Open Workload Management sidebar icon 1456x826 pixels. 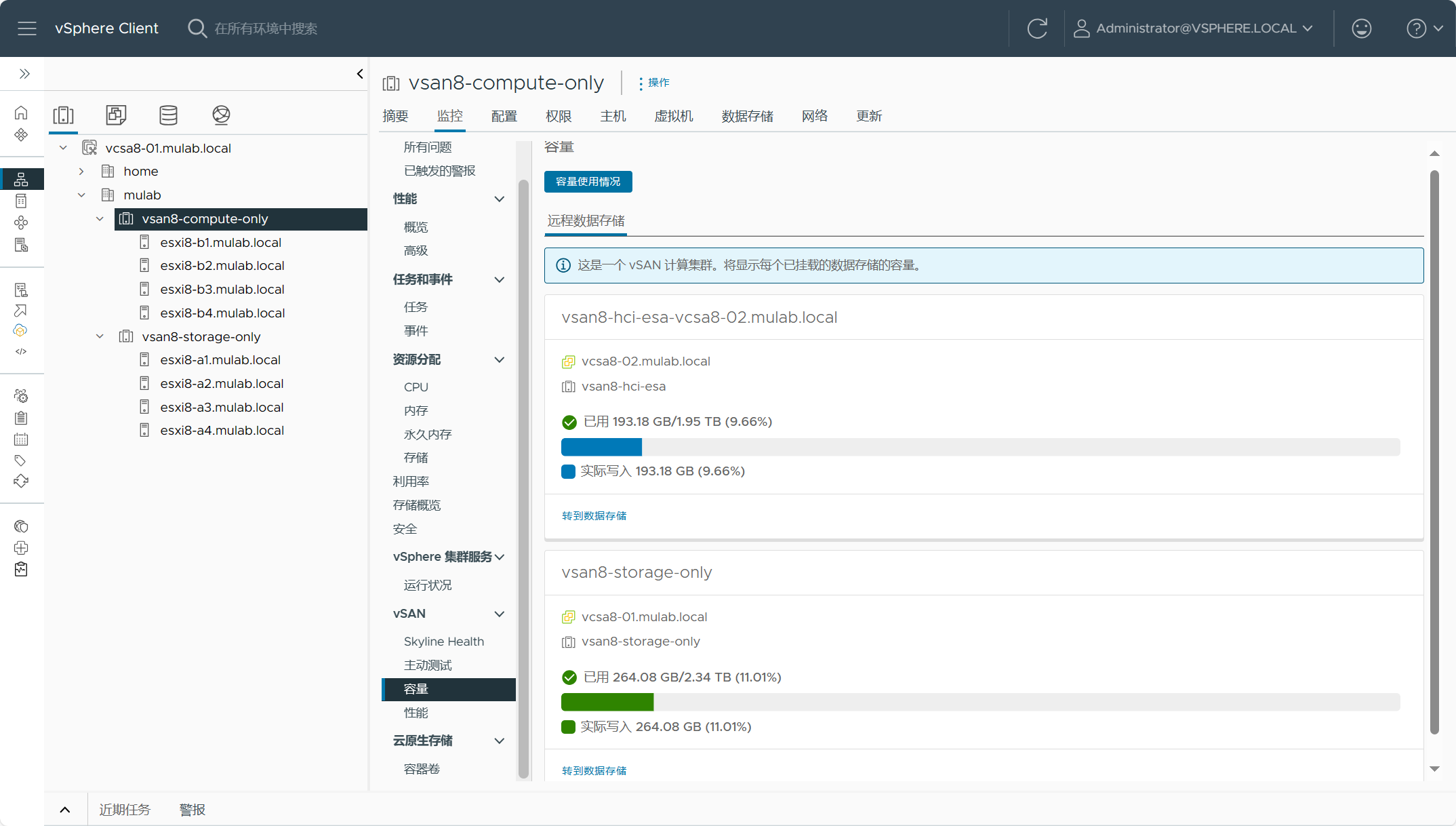click(x=21, y=223)
